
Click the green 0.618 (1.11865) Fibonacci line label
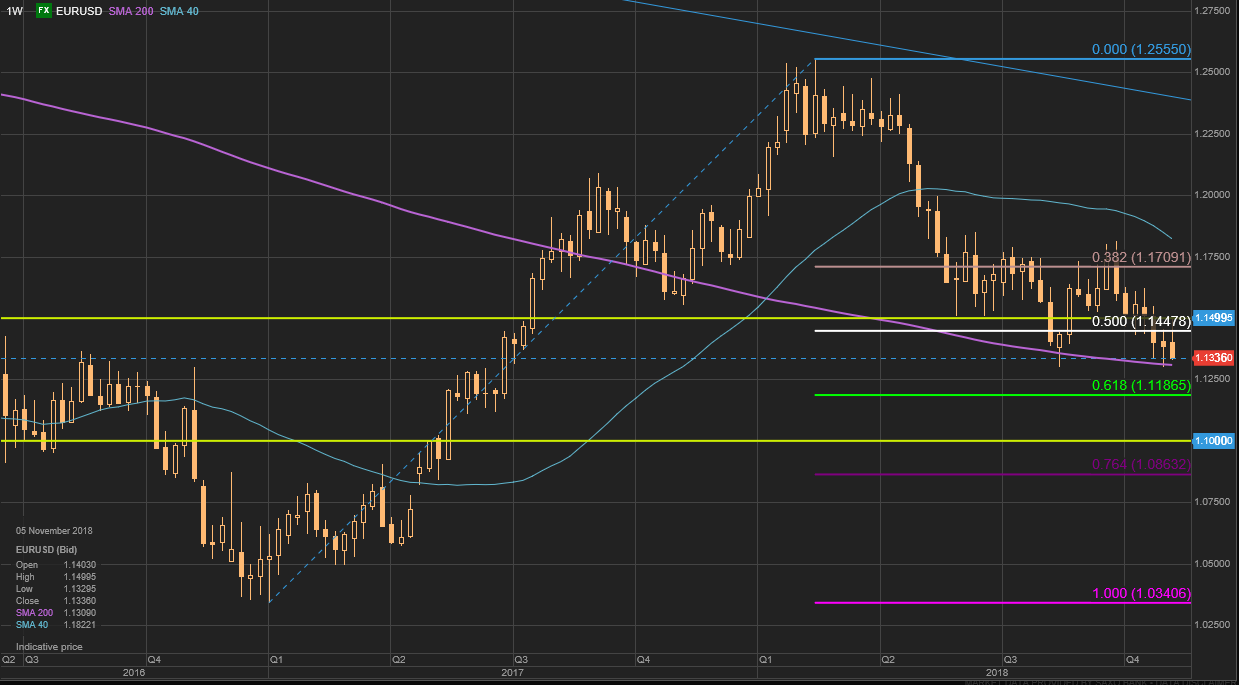pyautogui.click(x=1141, y=385)
